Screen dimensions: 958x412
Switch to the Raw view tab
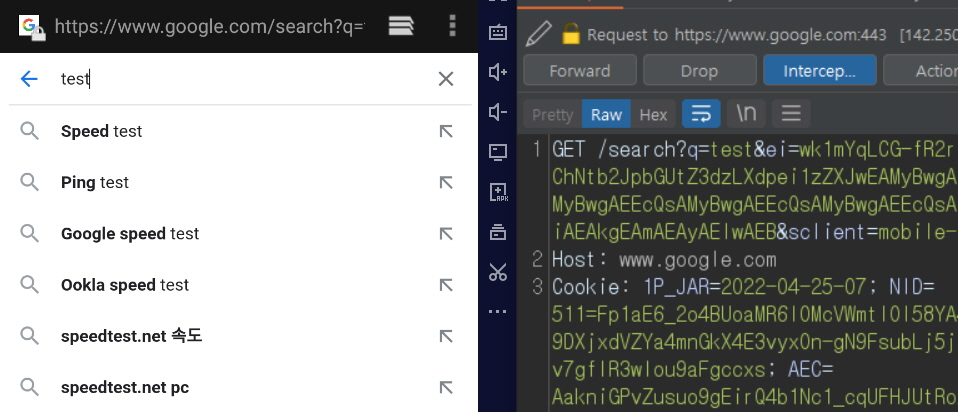(x=606, y=114)
